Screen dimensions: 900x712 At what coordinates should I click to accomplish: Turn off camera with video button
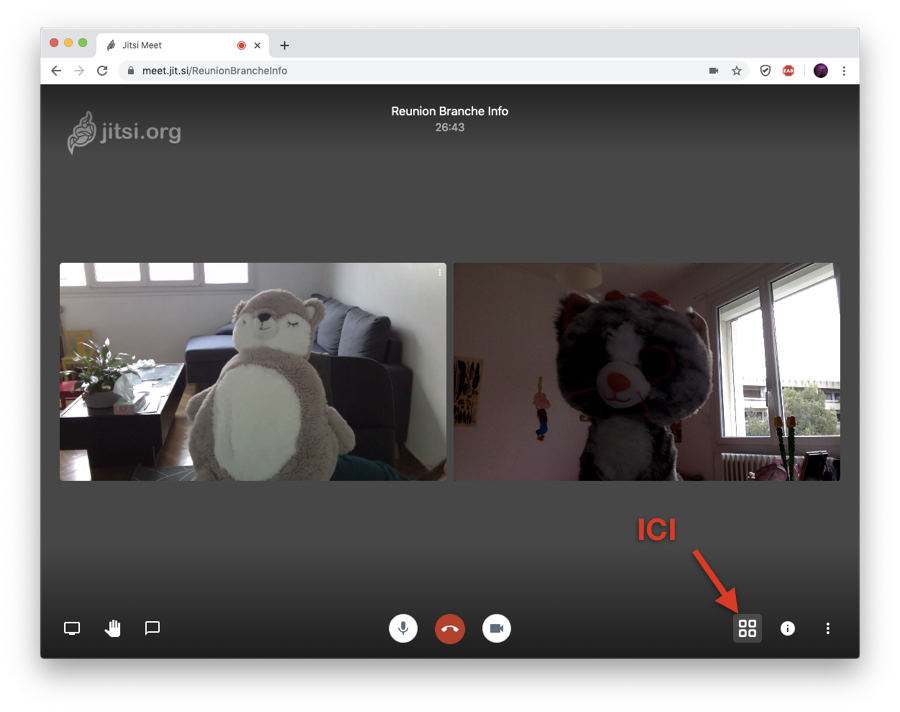tap(496, 628)
